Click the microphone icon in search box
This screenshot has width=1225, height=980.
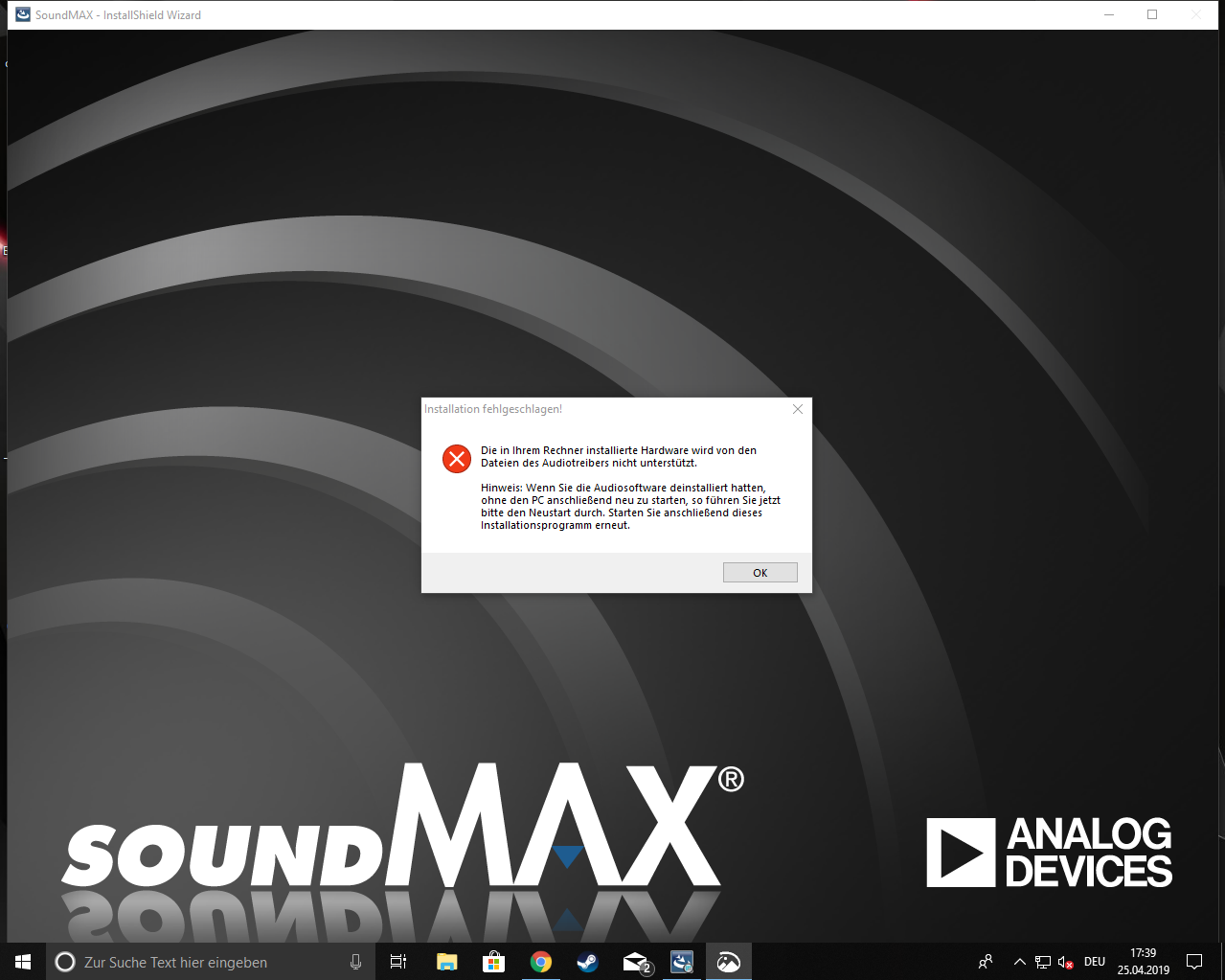click(x=355, y=962)
